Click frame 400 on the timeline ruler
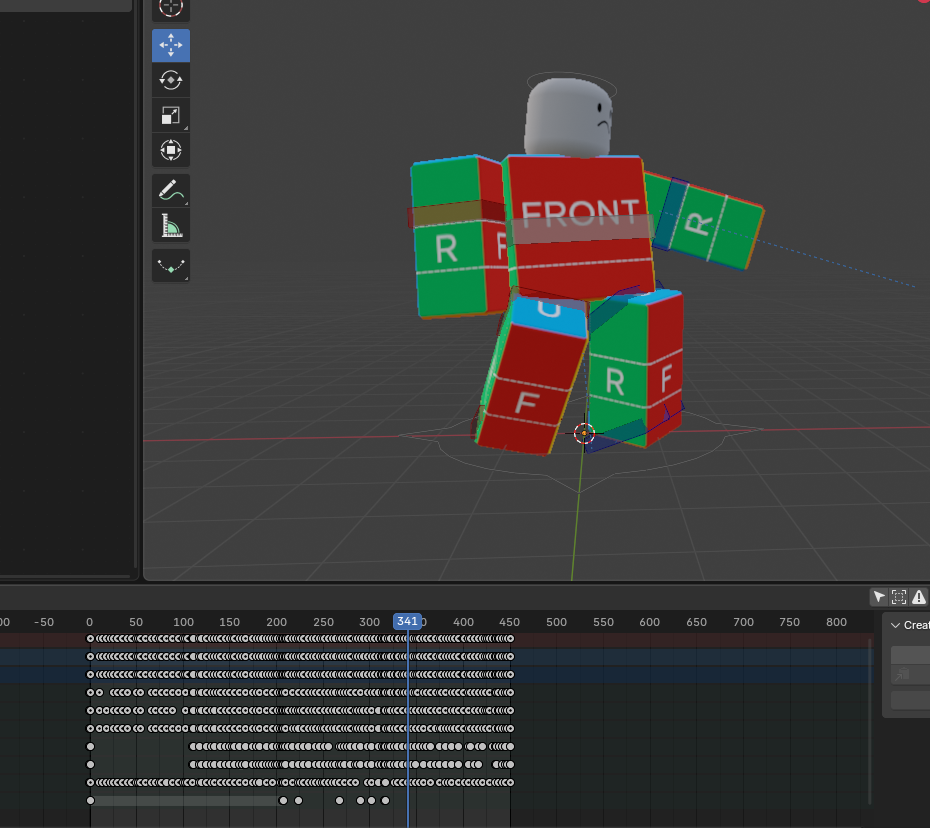This screenshot has height=828, width=930. pyautogui.click(x=463, y=622)
